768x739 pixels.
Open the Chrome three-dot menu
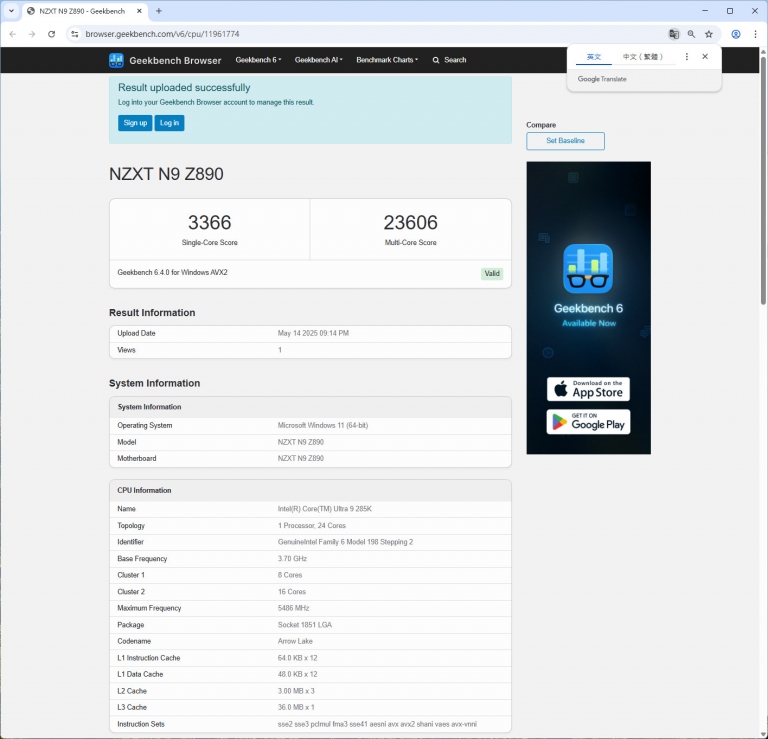(755, 34)
